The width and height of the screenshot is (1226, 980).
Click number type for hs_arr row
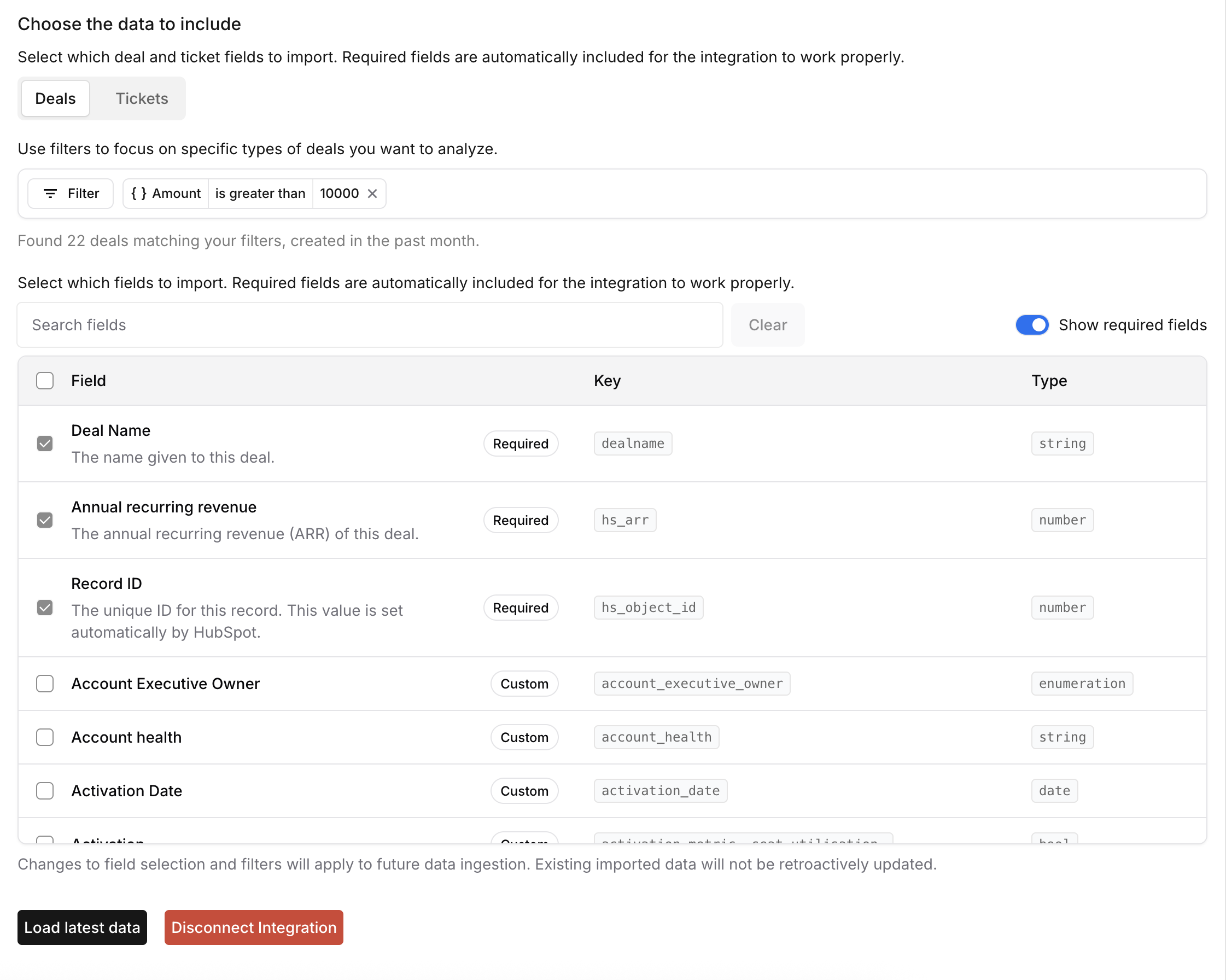coord(1062,520)
